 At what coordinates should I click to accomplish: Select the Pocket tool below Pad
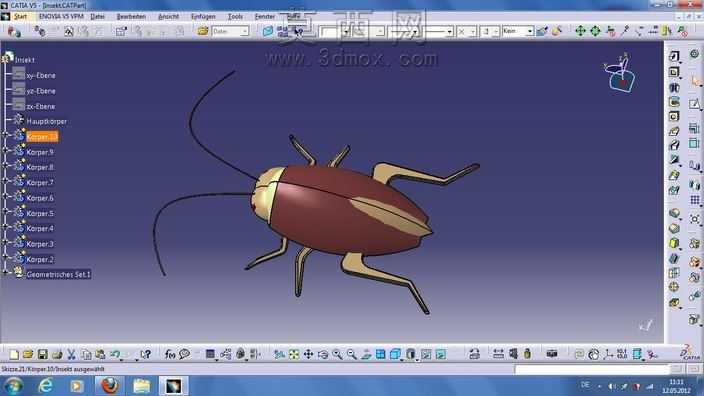pyautogui.click(x=674, y=72)
